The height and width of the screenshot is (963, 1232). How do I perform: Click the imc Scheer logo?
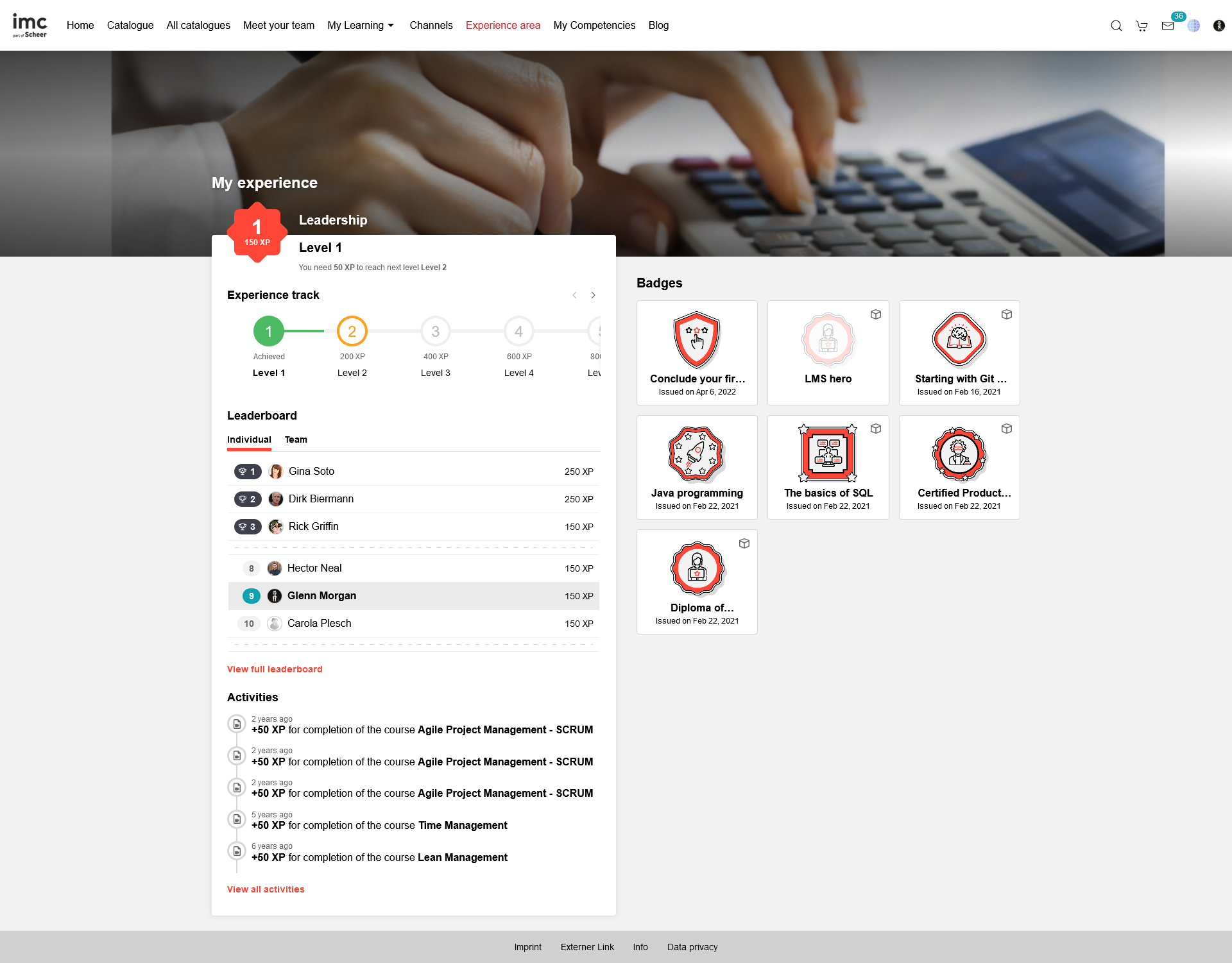pos(30,26)
